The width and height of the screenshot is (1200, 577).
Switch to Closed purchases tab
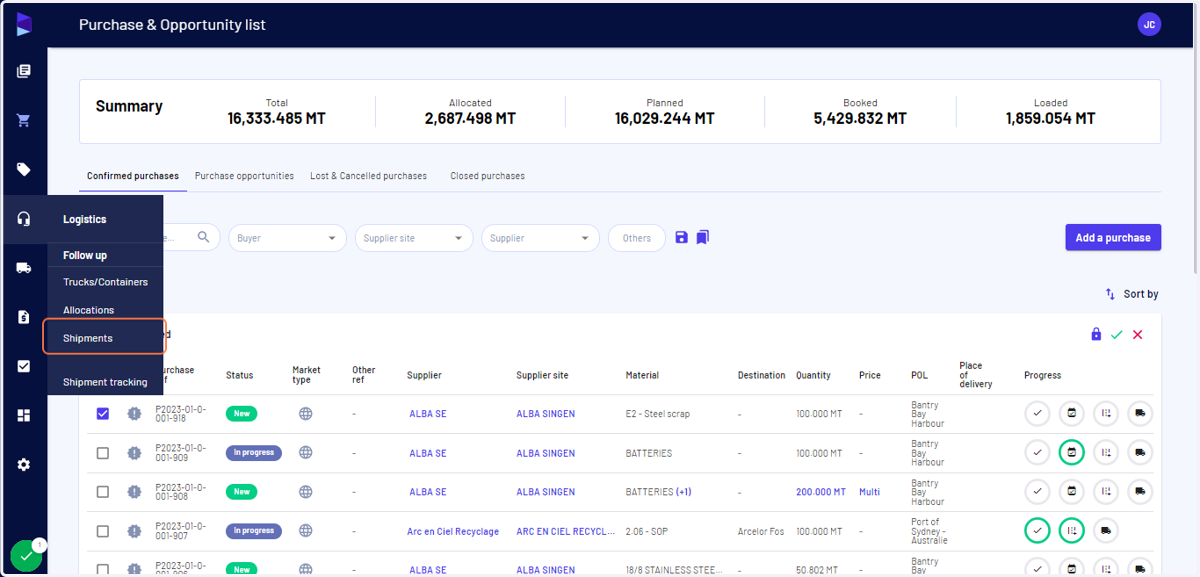[487, 176]
